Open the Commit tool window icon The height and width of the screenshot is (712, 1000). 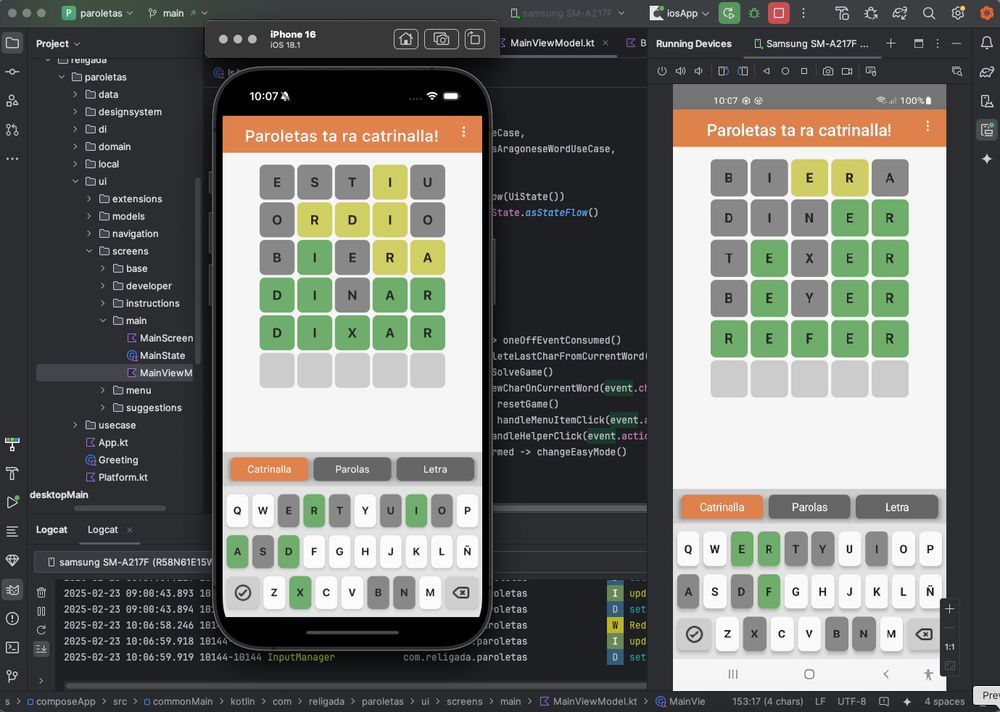(x=12, y=72)
